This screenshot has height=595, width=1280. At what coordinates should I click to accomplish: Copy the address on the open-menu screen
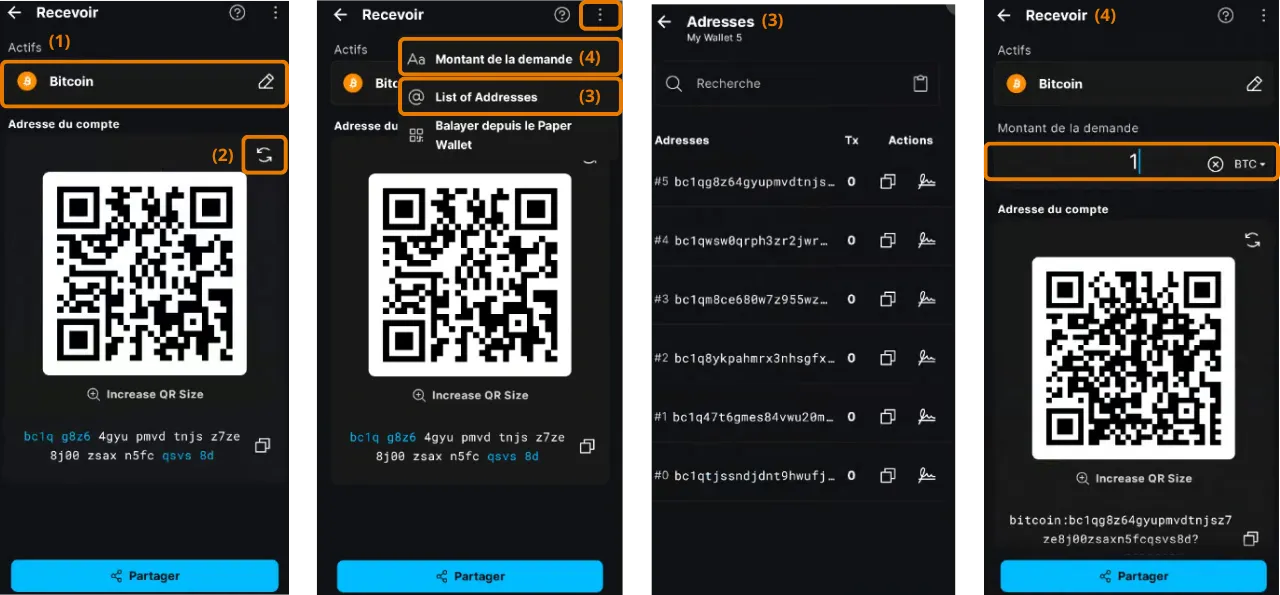pos(587,447)
